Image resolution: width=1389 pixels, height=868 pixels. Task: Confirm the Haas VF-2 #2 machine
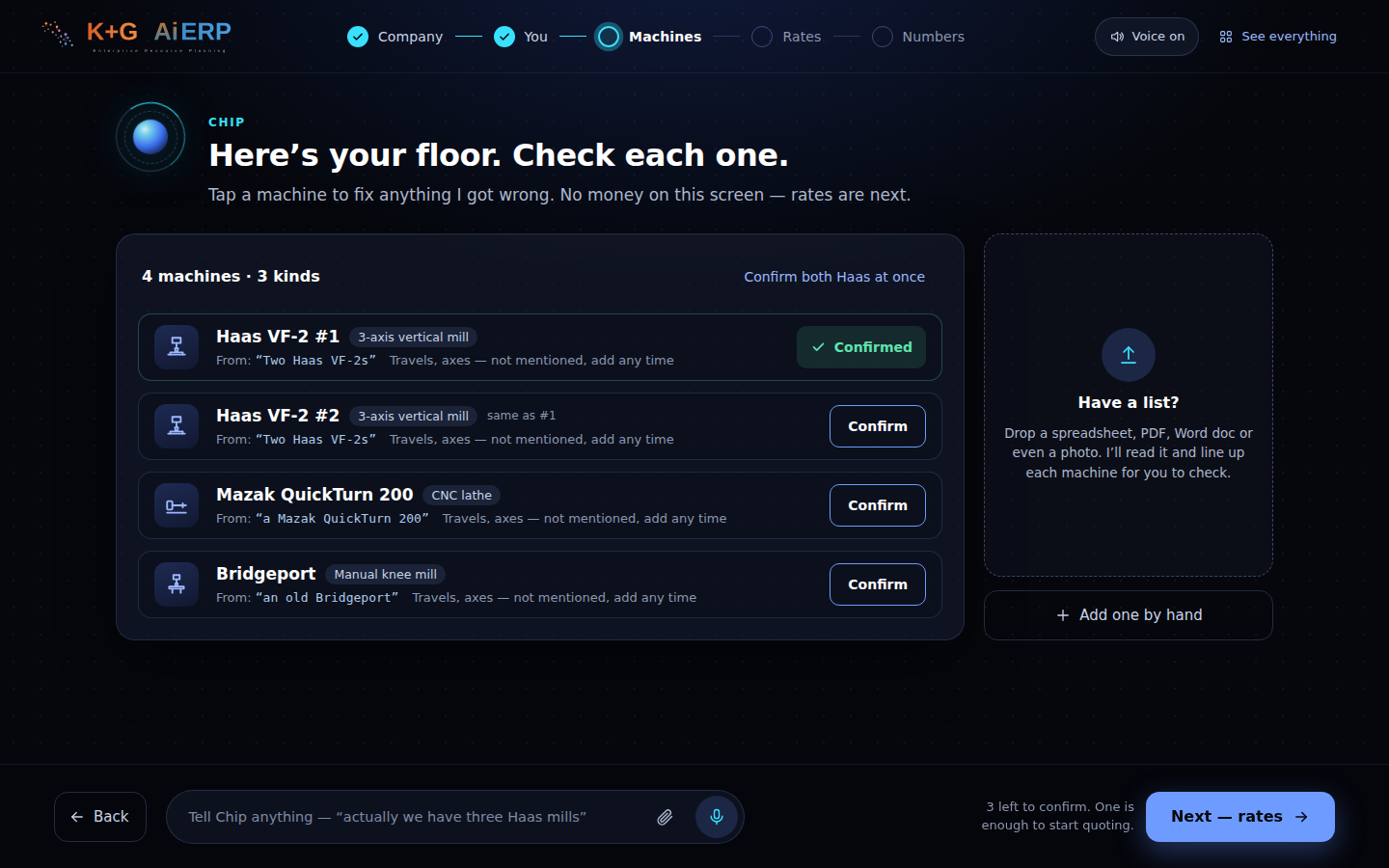(878, 426)
